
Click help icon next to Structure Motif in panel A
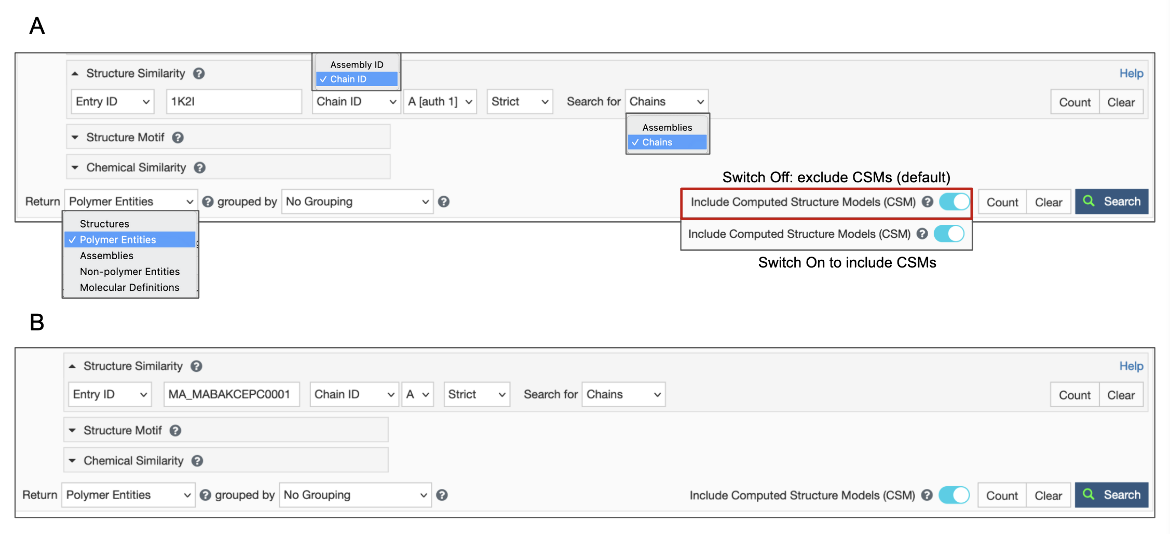pos(178,138)
